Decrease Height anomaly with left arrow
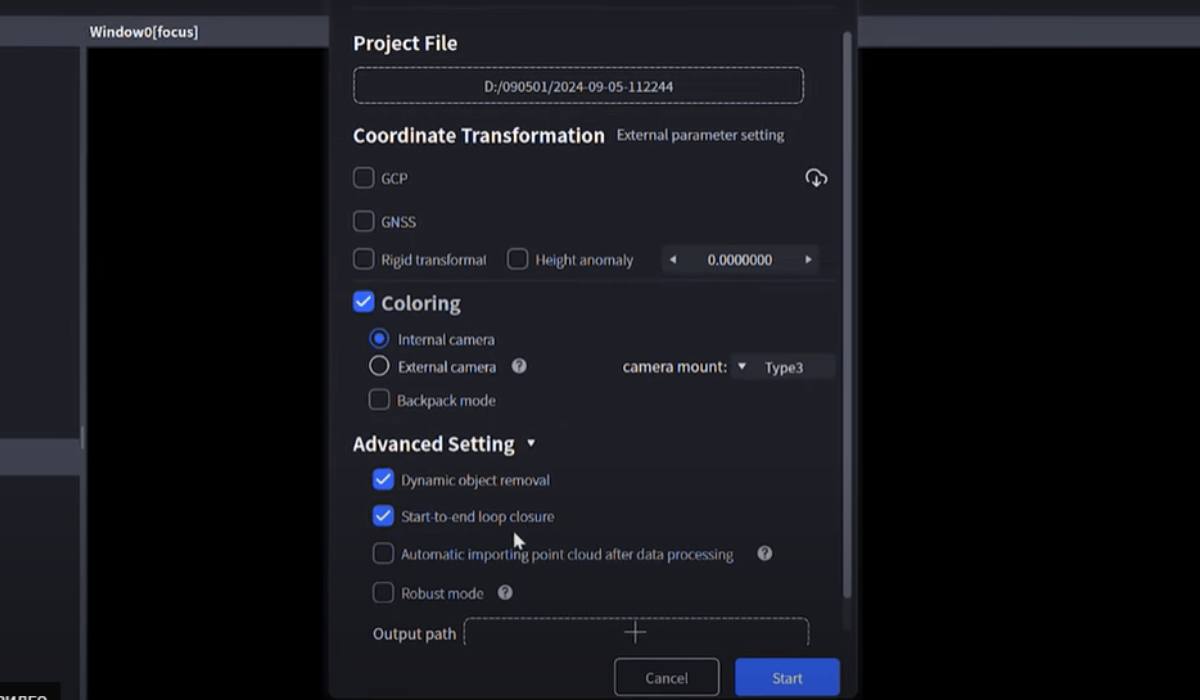The width and height of the screenshot is (1200, 700). pyautogui.click(x=673, y=260)
